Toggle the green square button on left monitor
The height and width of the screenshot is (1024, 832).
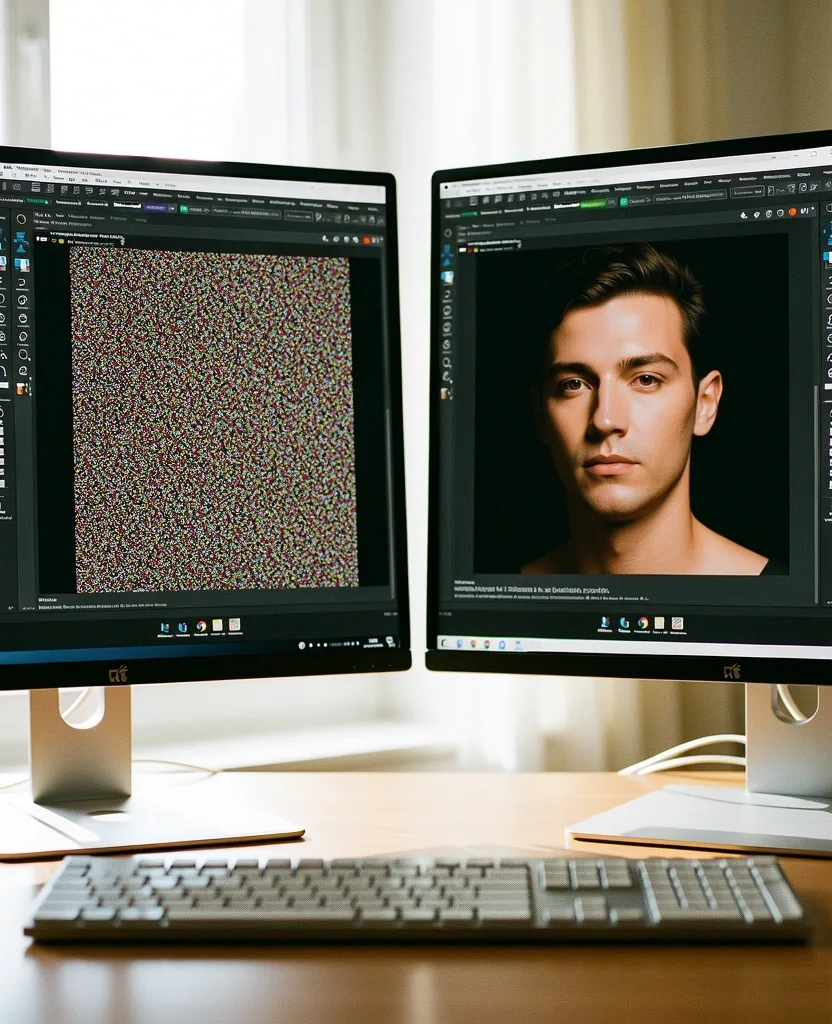[x=184, y=209]
